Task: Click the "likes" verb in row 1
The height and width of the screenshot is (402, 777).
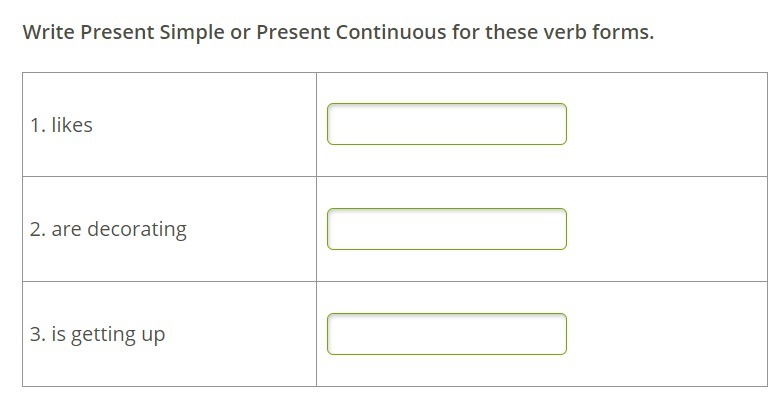Action: [x=72, y=125]
